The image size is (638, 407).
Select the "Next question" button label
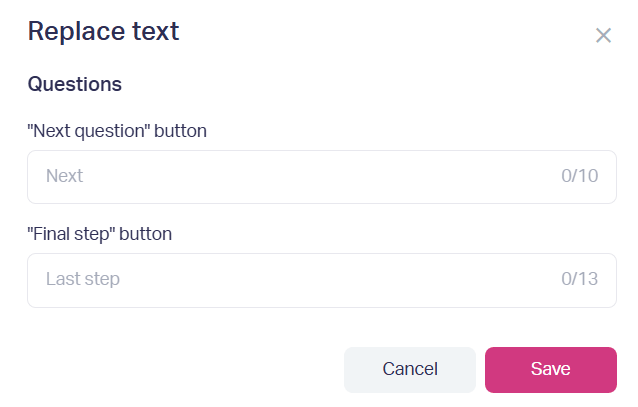click(x=117, y=131)
